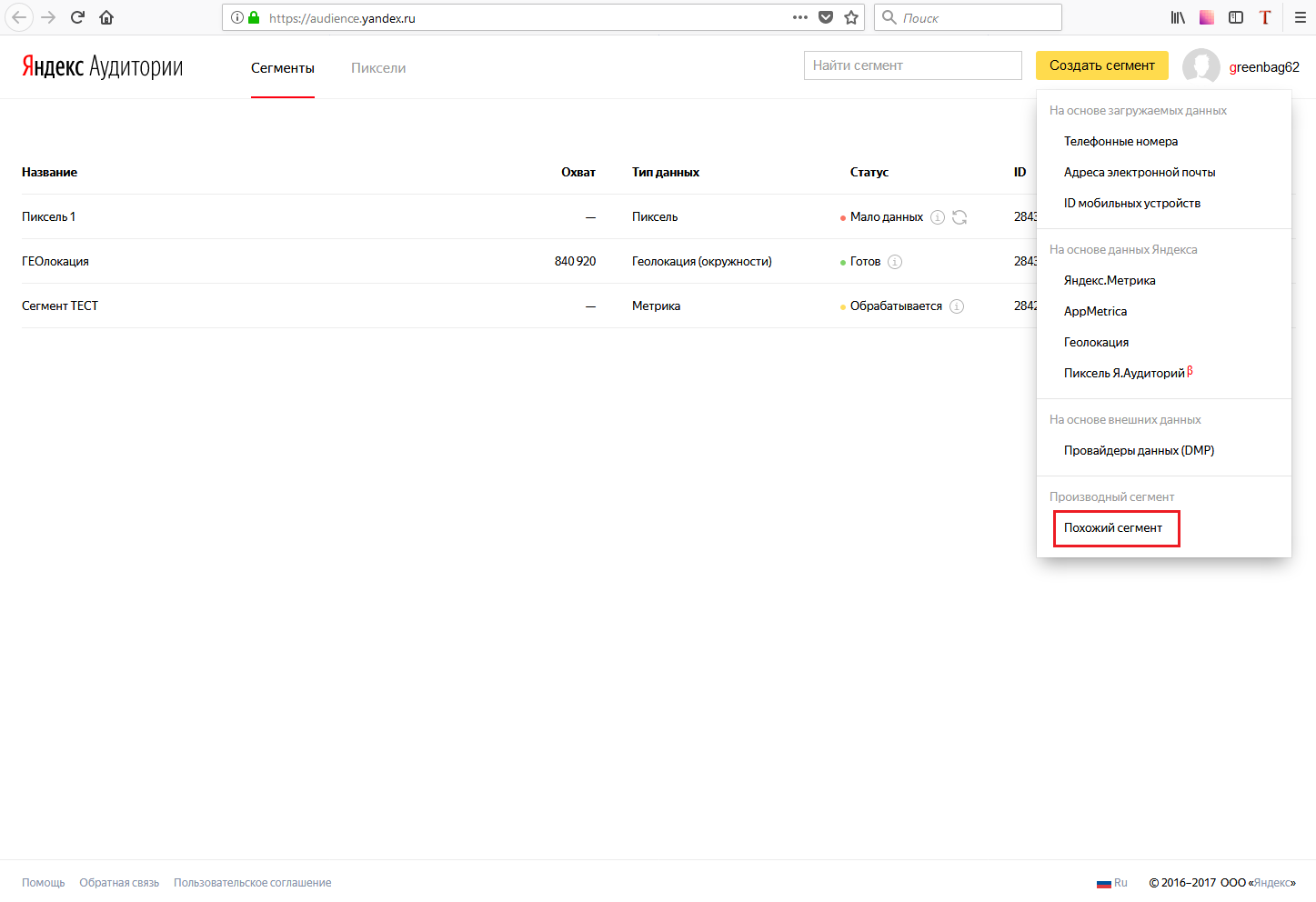Go back to previous browser page
Screen dimensions: 1316x902
[19, 17]
